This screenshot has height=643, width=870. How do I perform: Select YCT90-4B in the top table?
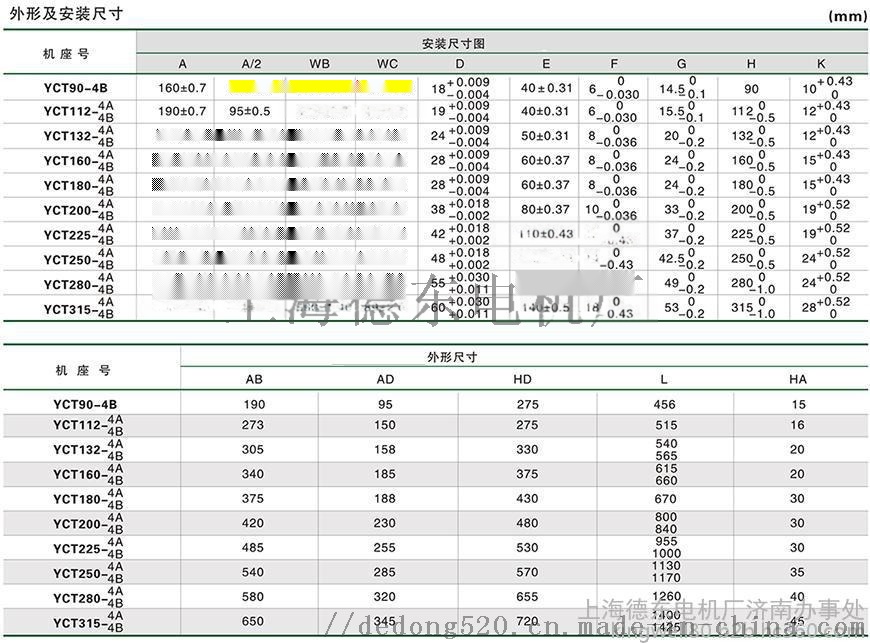click(75, 88)
